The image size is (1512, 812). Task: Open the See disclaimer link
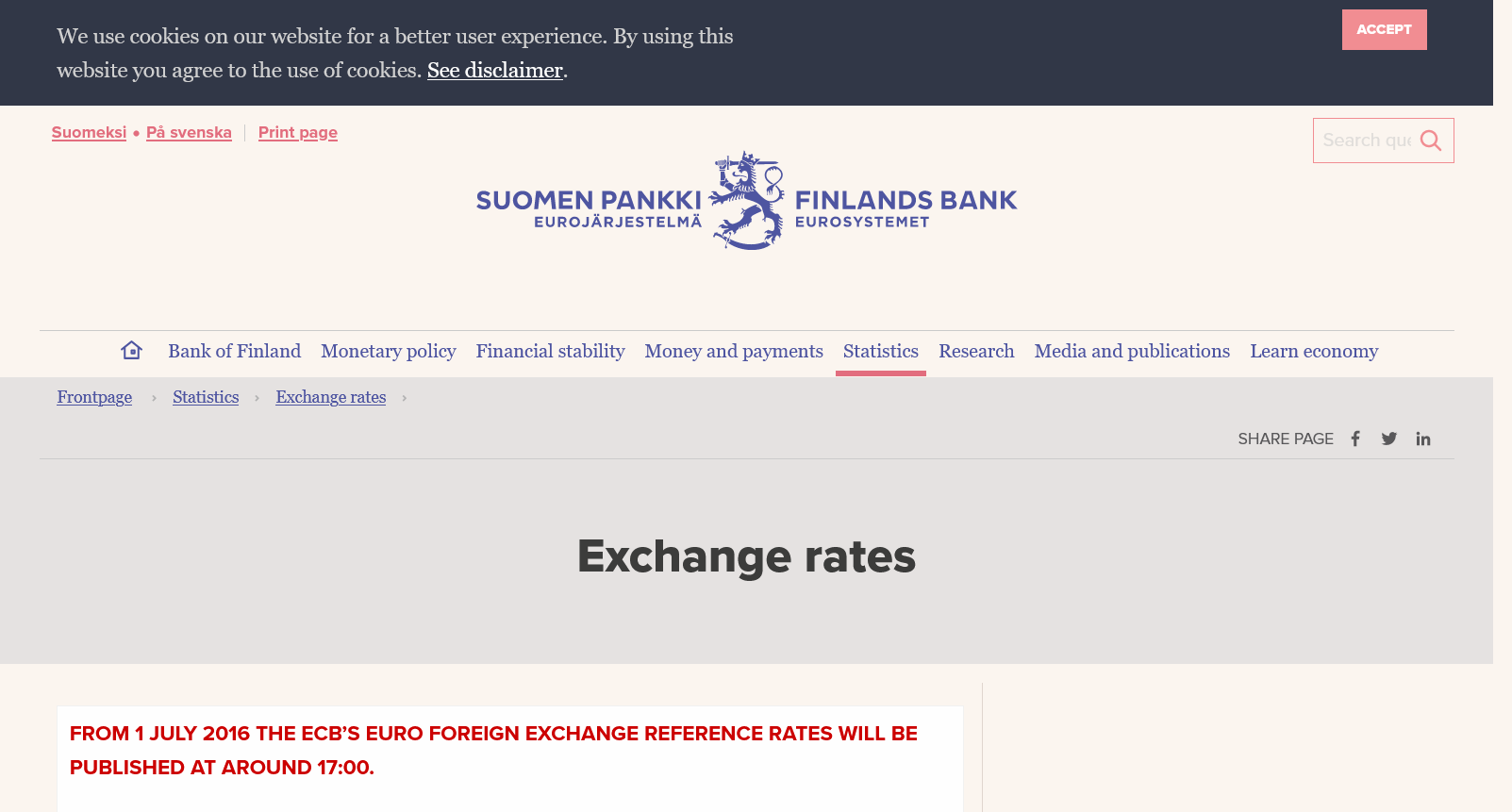click(495, 71)
